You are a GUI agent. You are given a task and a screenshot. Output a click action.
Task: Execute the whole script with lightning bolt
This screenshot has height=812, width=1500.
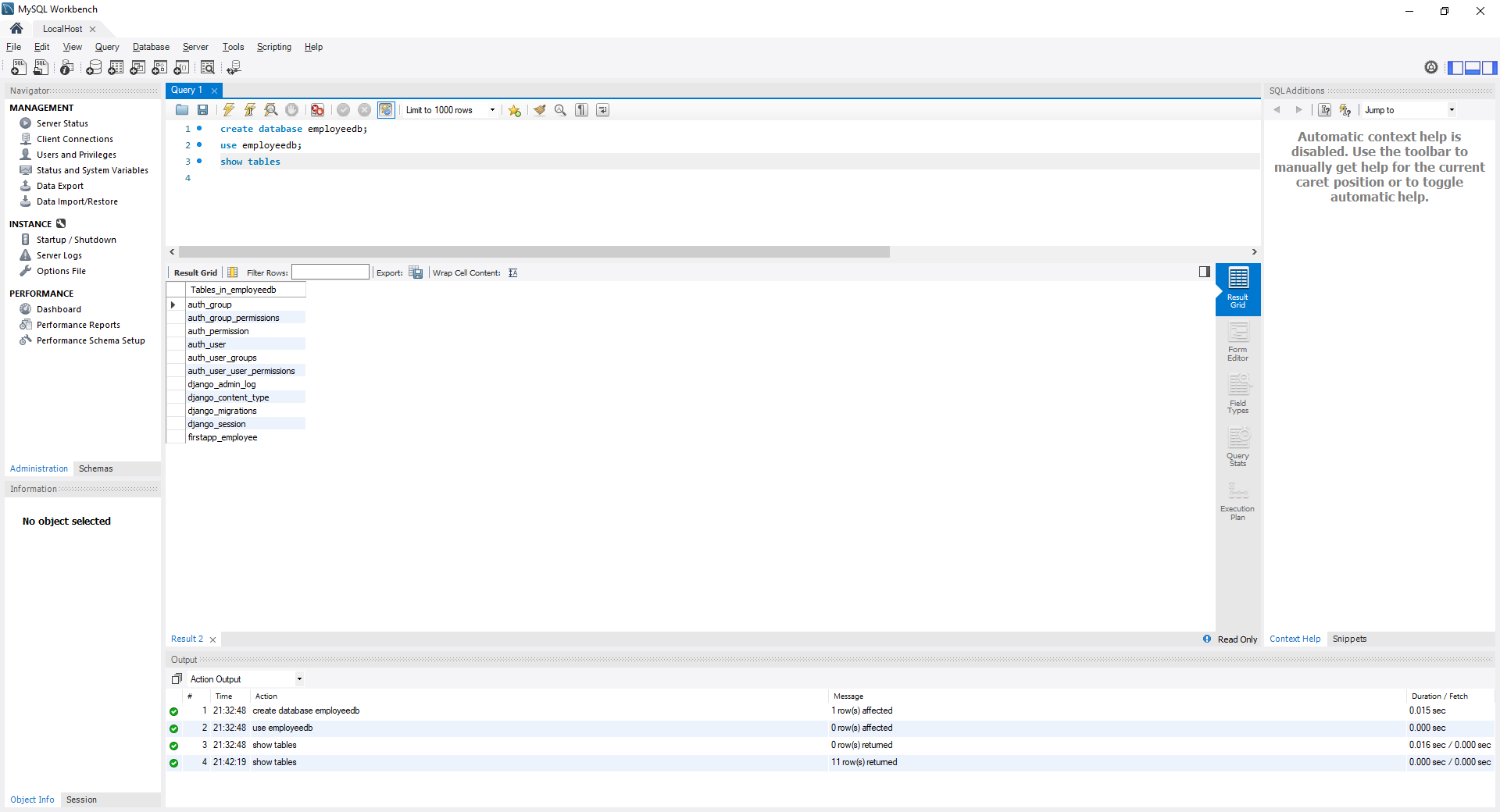229,110
